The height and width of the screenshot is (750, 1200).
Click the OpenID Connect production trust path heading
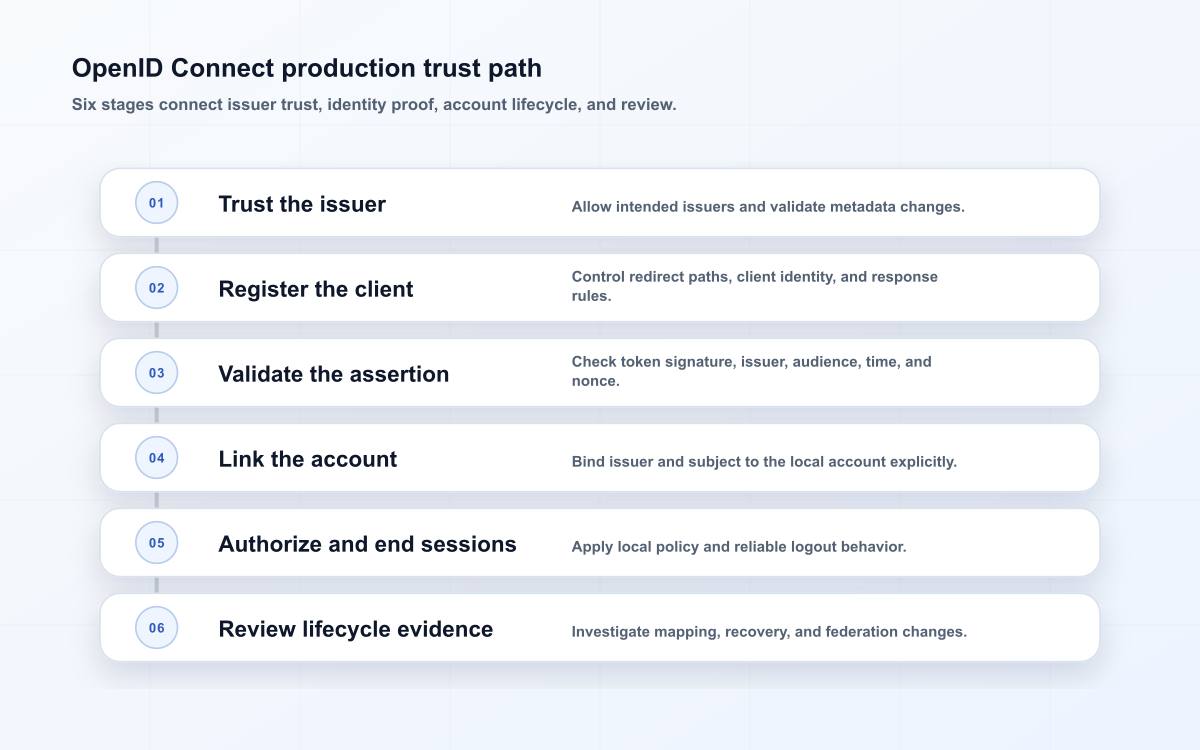point(307,68)
